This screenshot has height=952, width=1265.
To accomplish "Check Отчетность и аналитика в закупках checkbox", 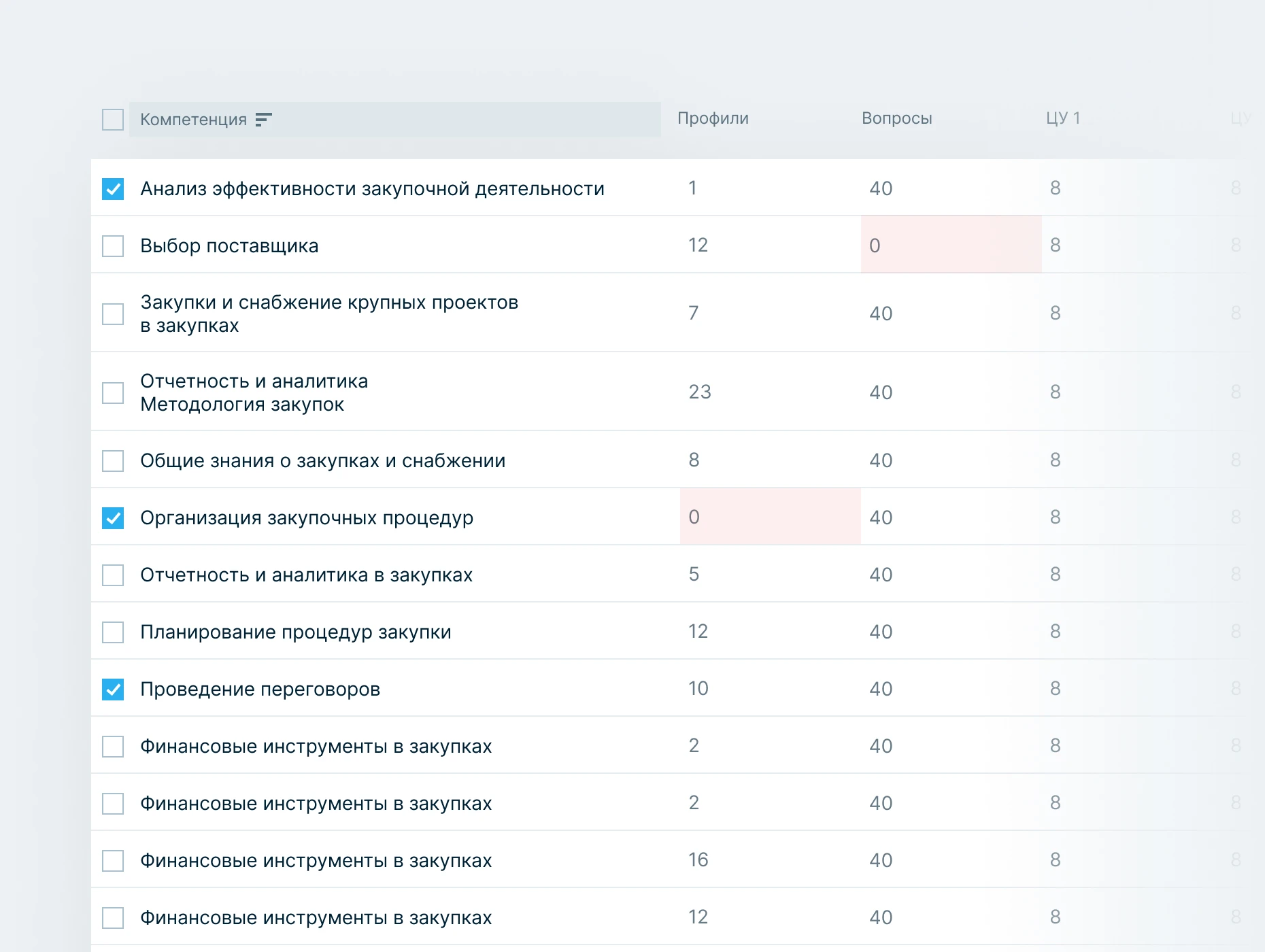I will pyautogui.click(x=113, y=575).
